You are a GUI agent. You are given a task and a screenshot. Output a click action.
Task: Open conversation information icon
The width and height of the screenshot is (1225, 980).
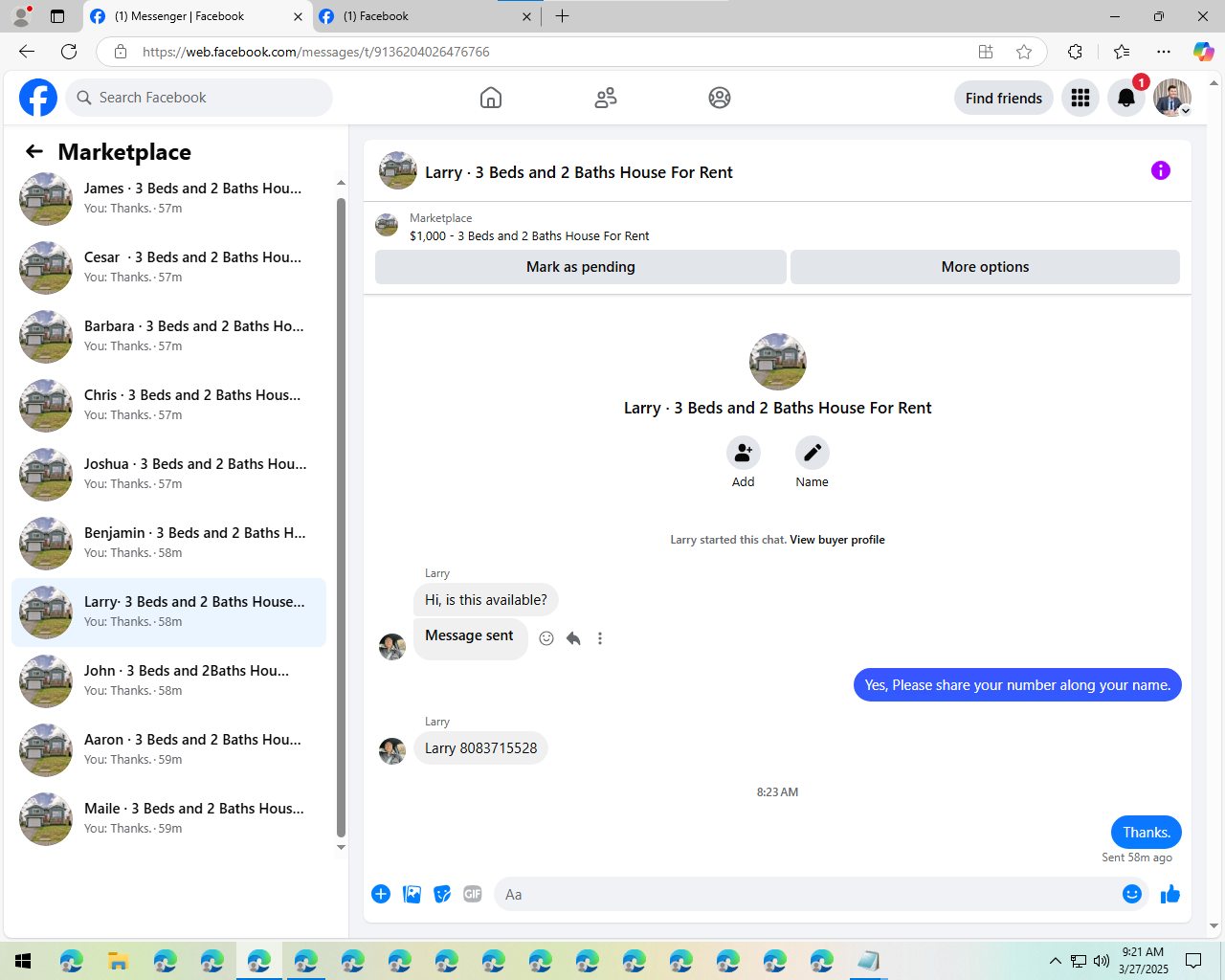pos(1161,170)
